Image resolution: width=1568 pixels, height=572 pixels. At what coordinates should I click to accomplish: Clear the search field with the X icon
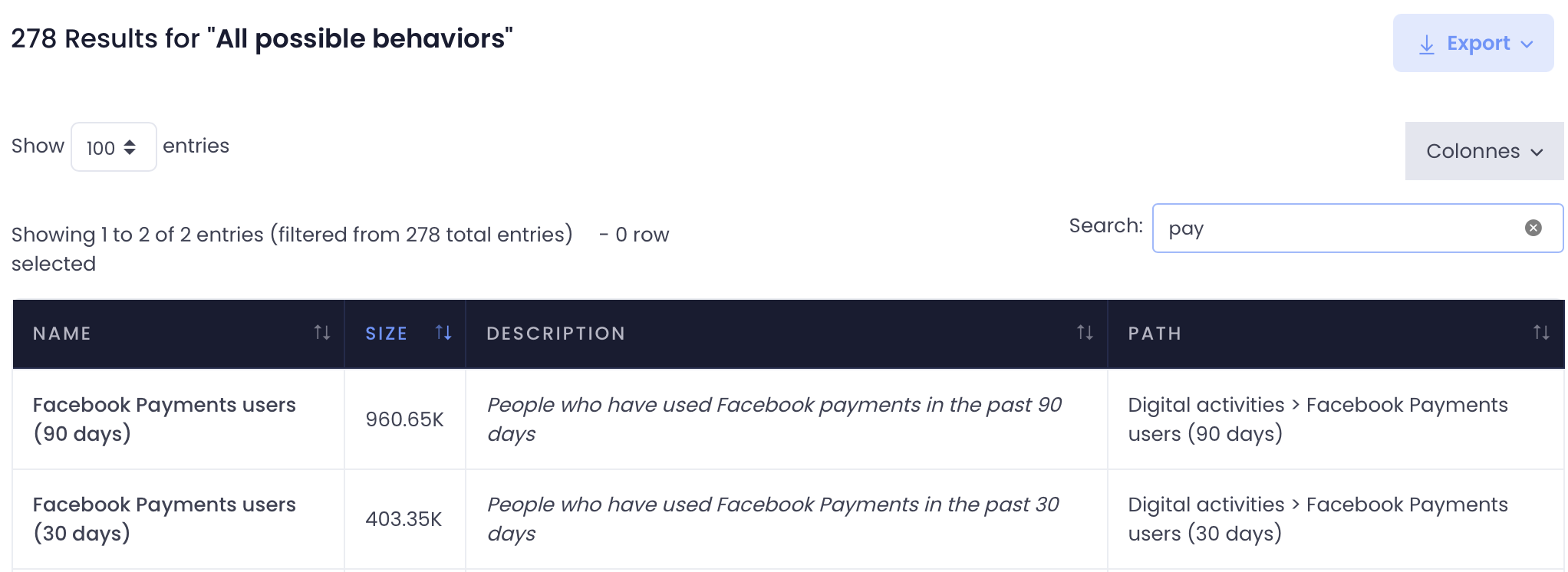tap(1533, 228)
